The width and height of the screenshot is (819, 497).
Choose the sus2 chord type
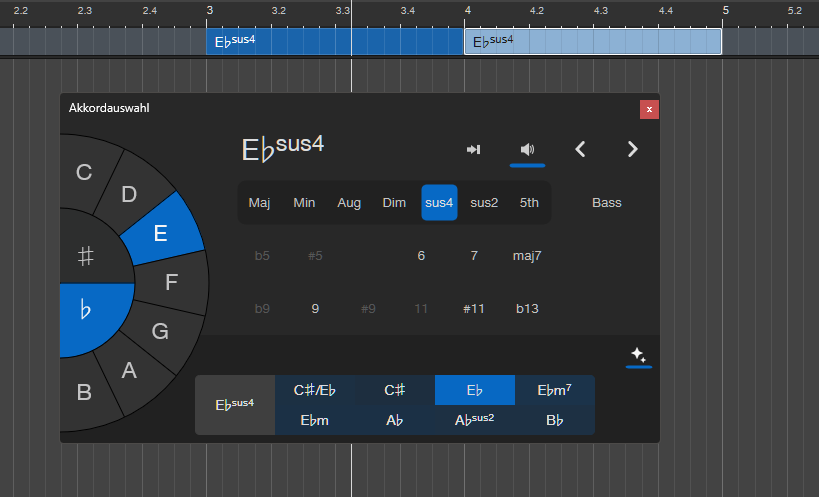[x=484, y=203]
